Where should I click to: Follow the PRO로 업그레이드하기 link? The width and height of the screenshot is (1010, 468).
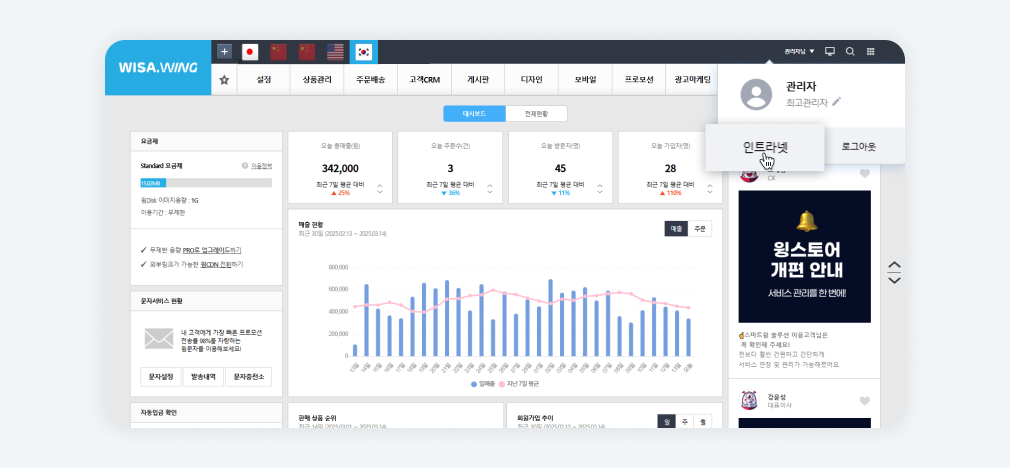212,250
